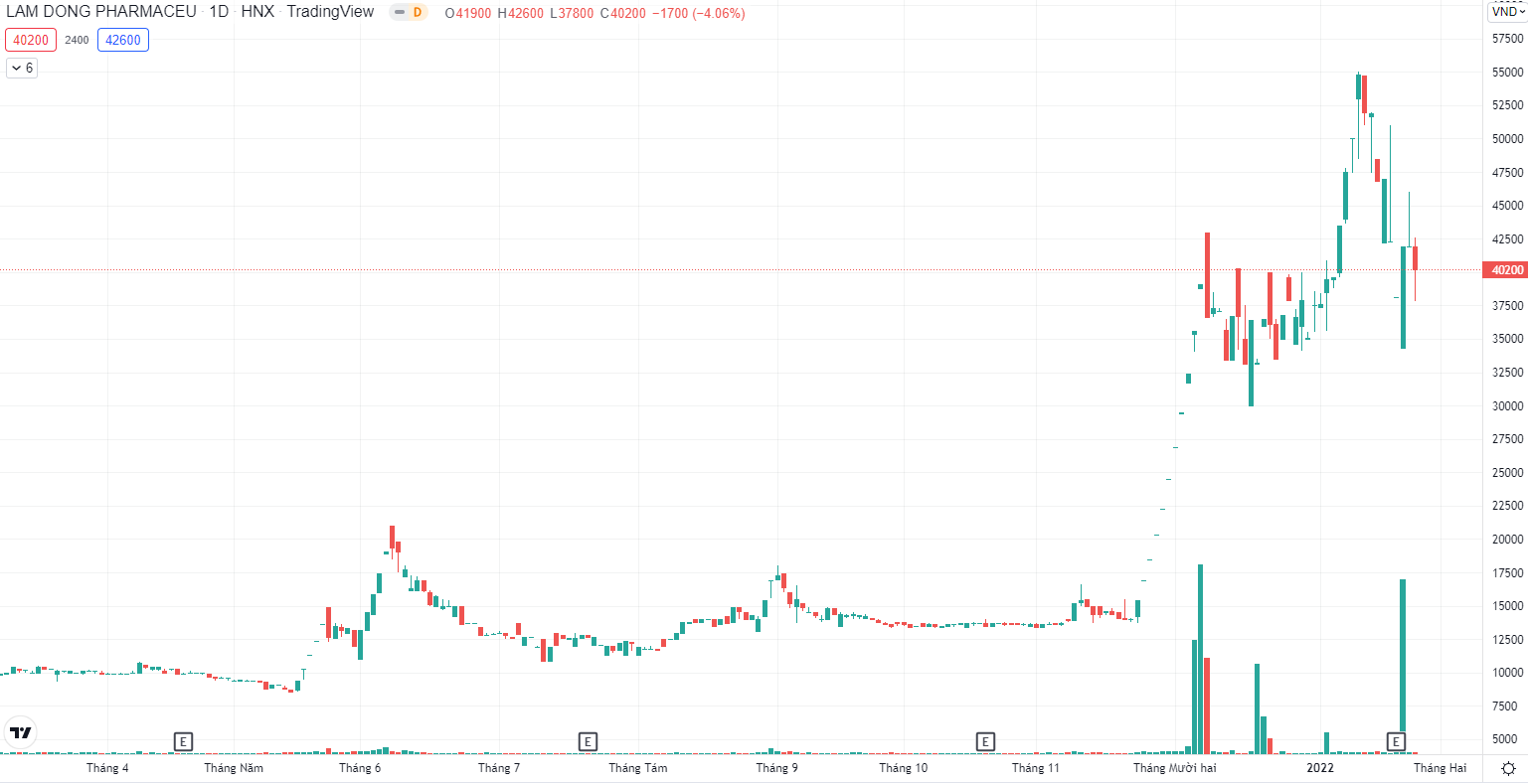Image resolution: width=1528 pixels, height=784 pixels.
Task: Click the tallest green volume bar in December
Action: tap(1201, 659)
